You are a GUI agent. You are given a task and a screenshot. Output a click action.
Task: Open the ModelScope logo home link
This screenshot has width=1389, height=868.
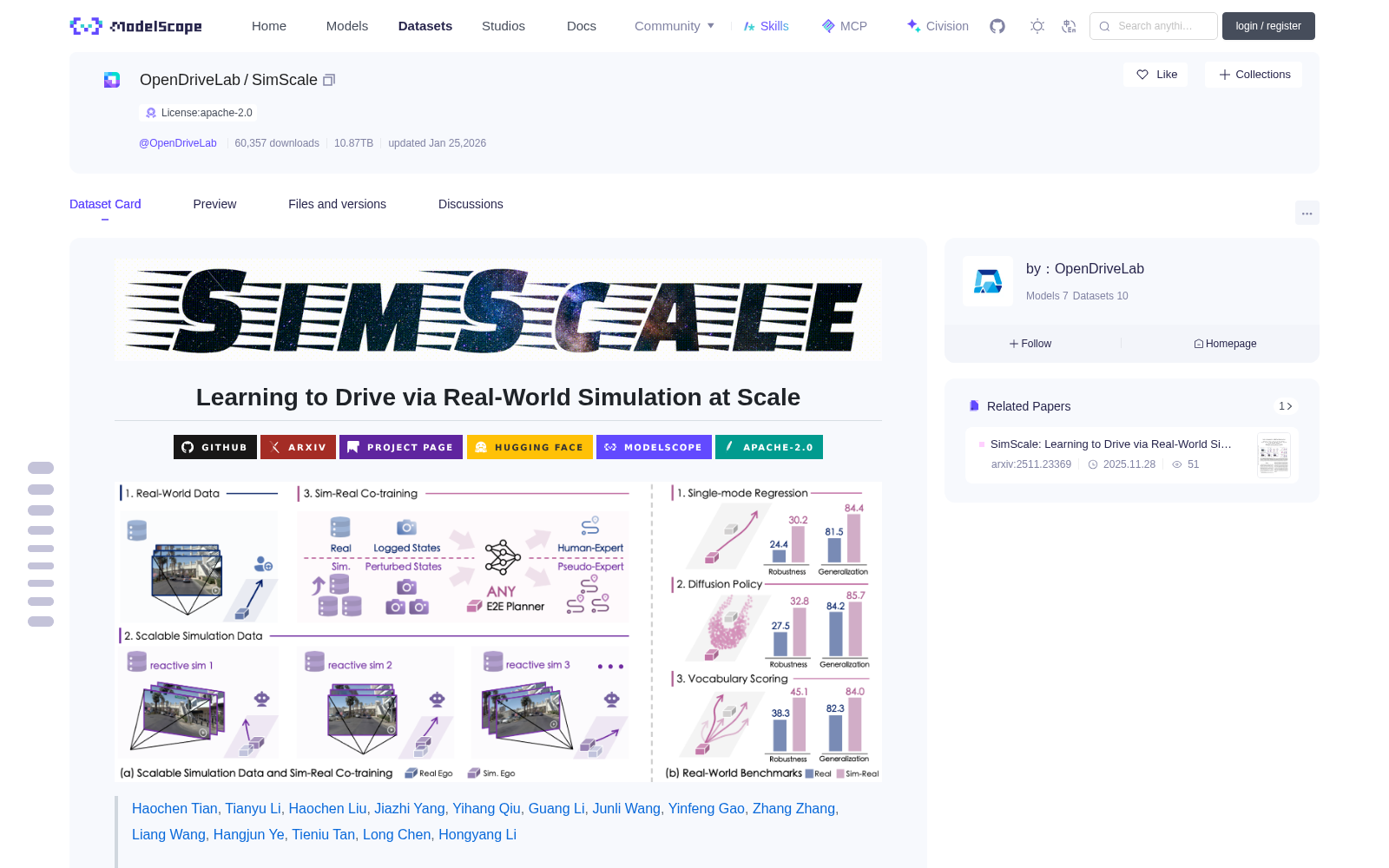click(x=135, y=26)
